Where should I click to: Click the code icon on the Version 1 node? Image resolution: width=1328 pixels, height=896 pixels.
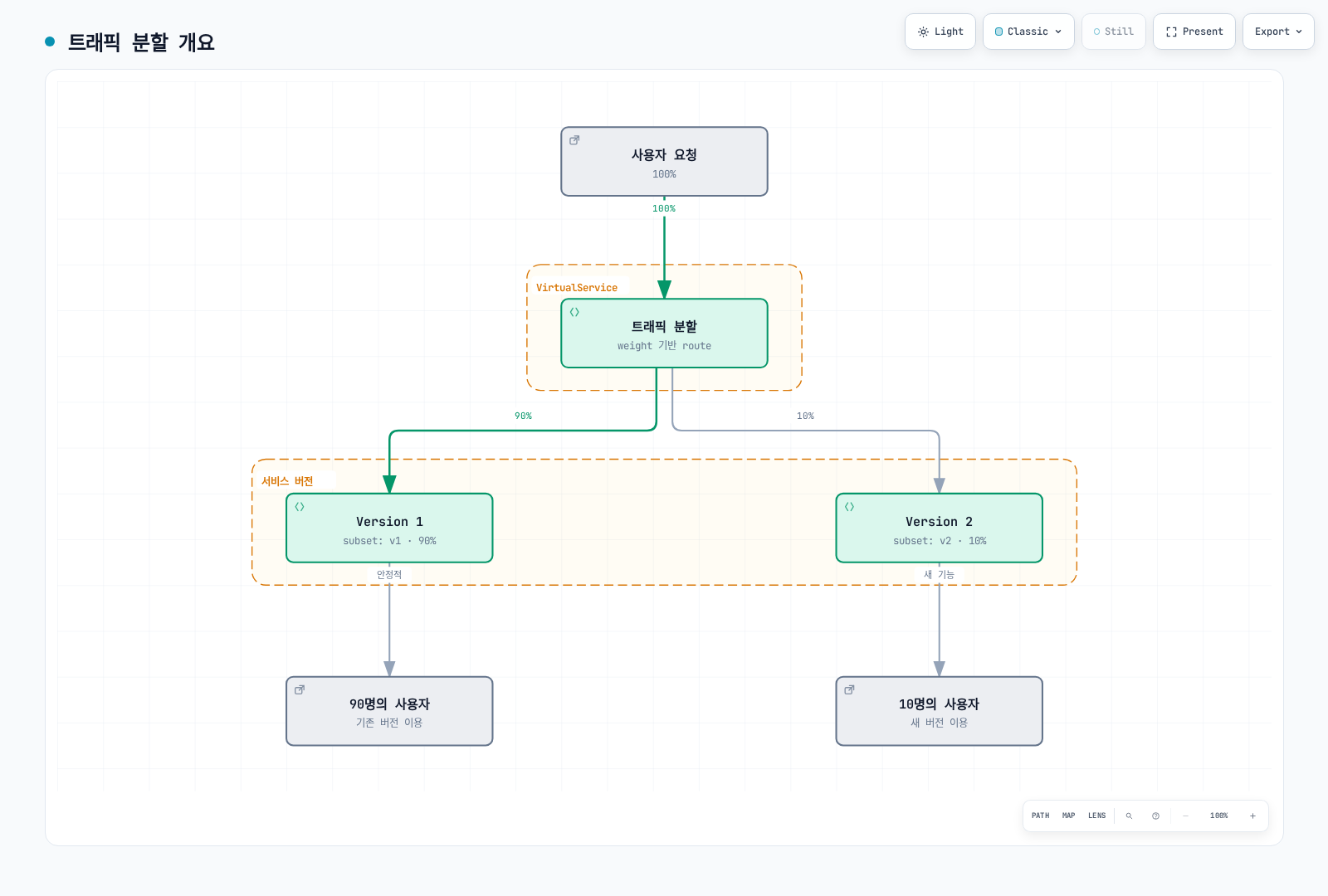pyautogui.click(x=300, y=506)
